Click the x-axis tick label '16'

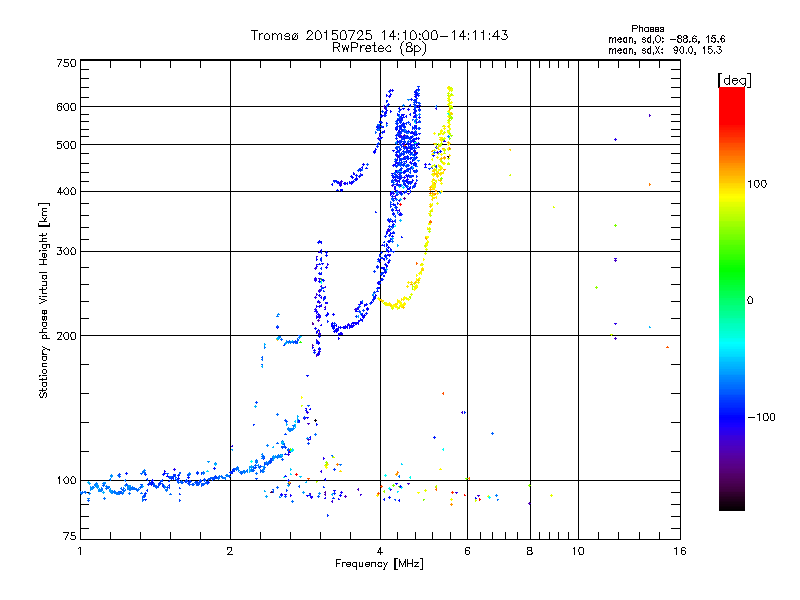point(680,551)
